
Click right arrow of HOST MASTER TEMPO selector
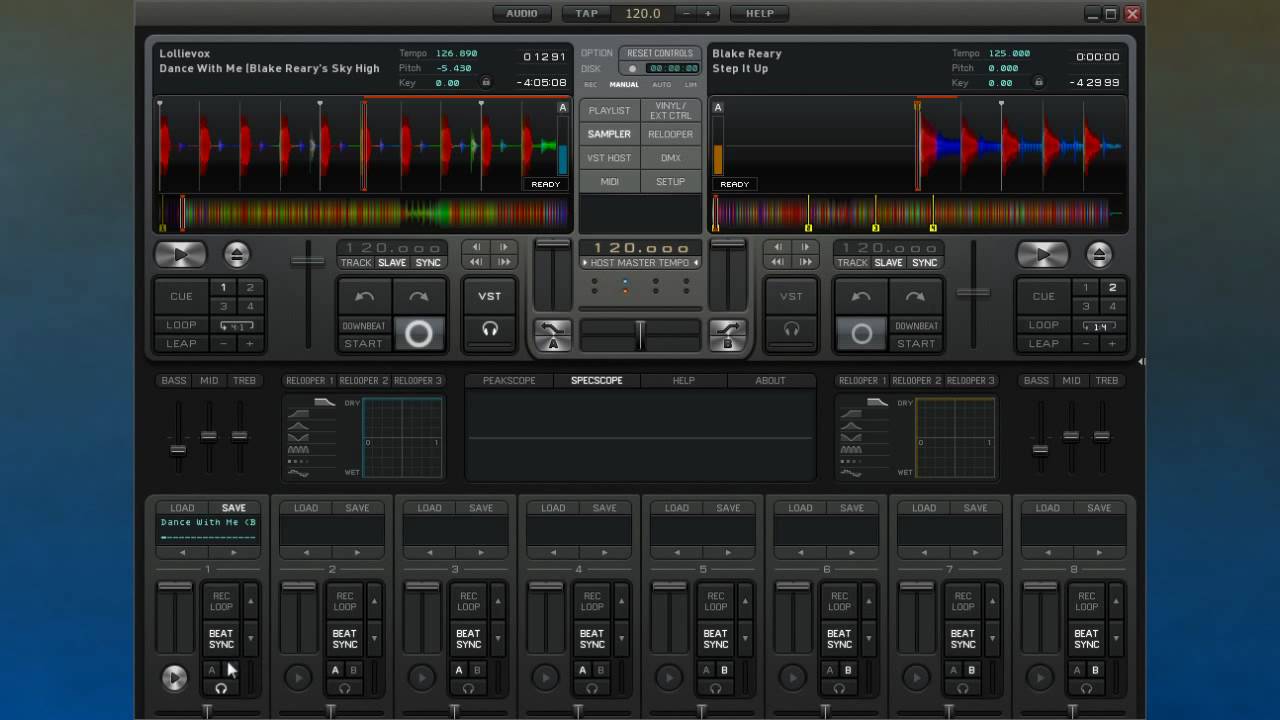pos(695,263)
